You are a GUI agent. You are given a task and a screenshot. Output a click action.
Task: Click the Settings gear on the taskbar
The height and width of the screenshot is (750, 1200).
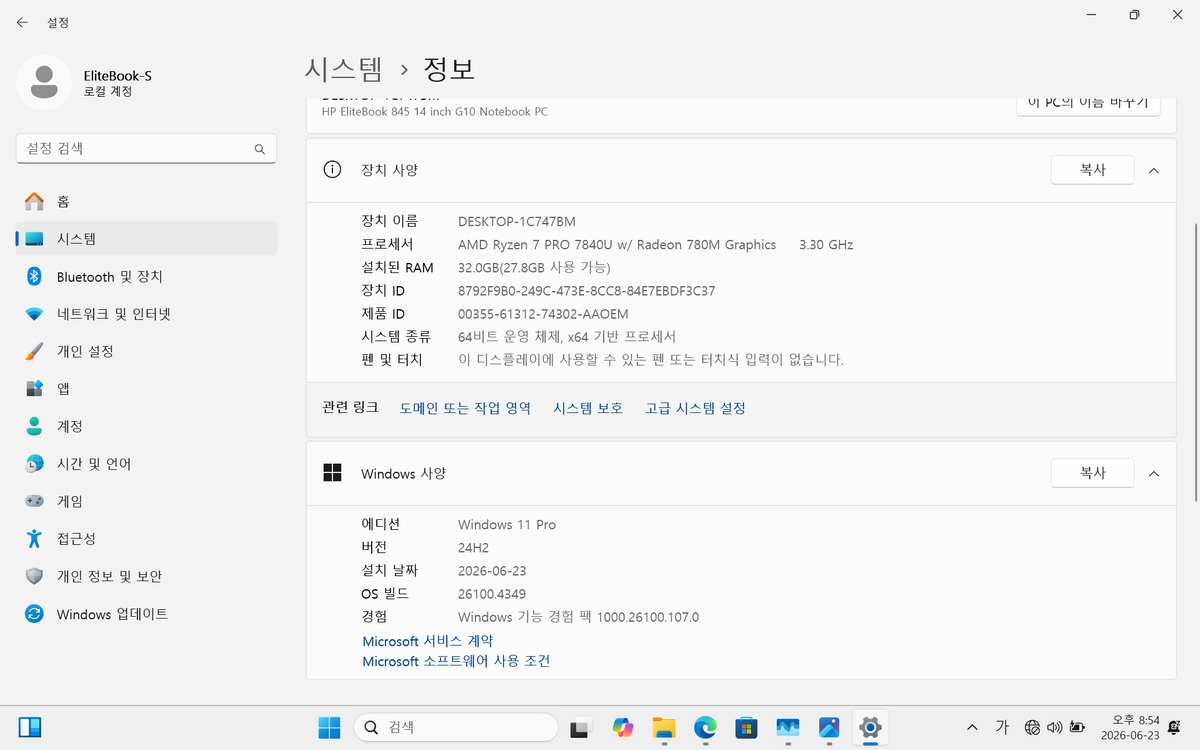pyautogui.click(x=870, y=727)
